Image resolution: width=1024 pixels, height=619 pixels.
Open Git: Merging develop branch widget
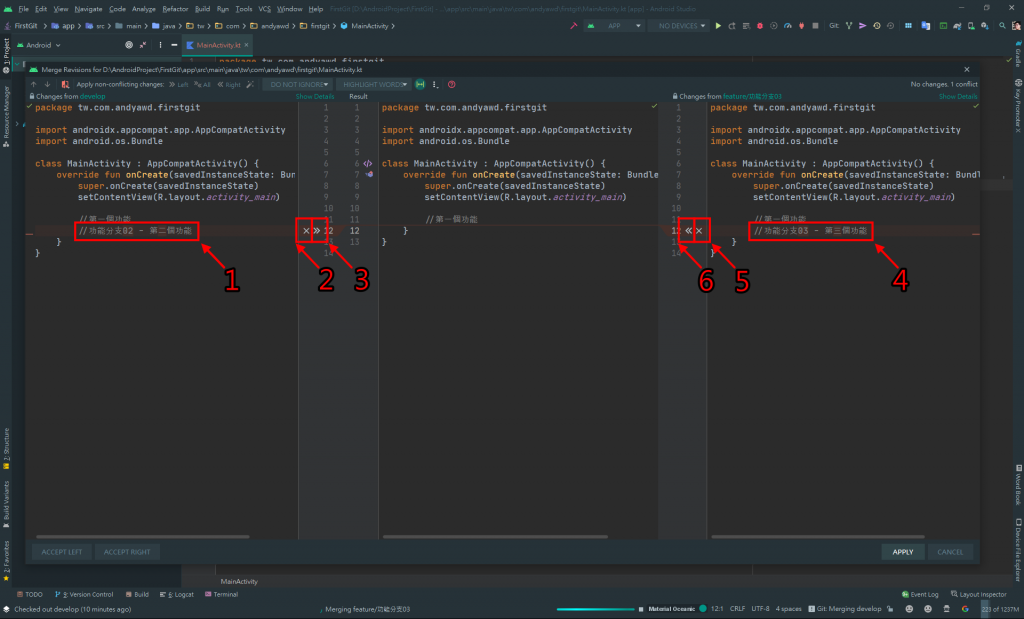point(844,609)
